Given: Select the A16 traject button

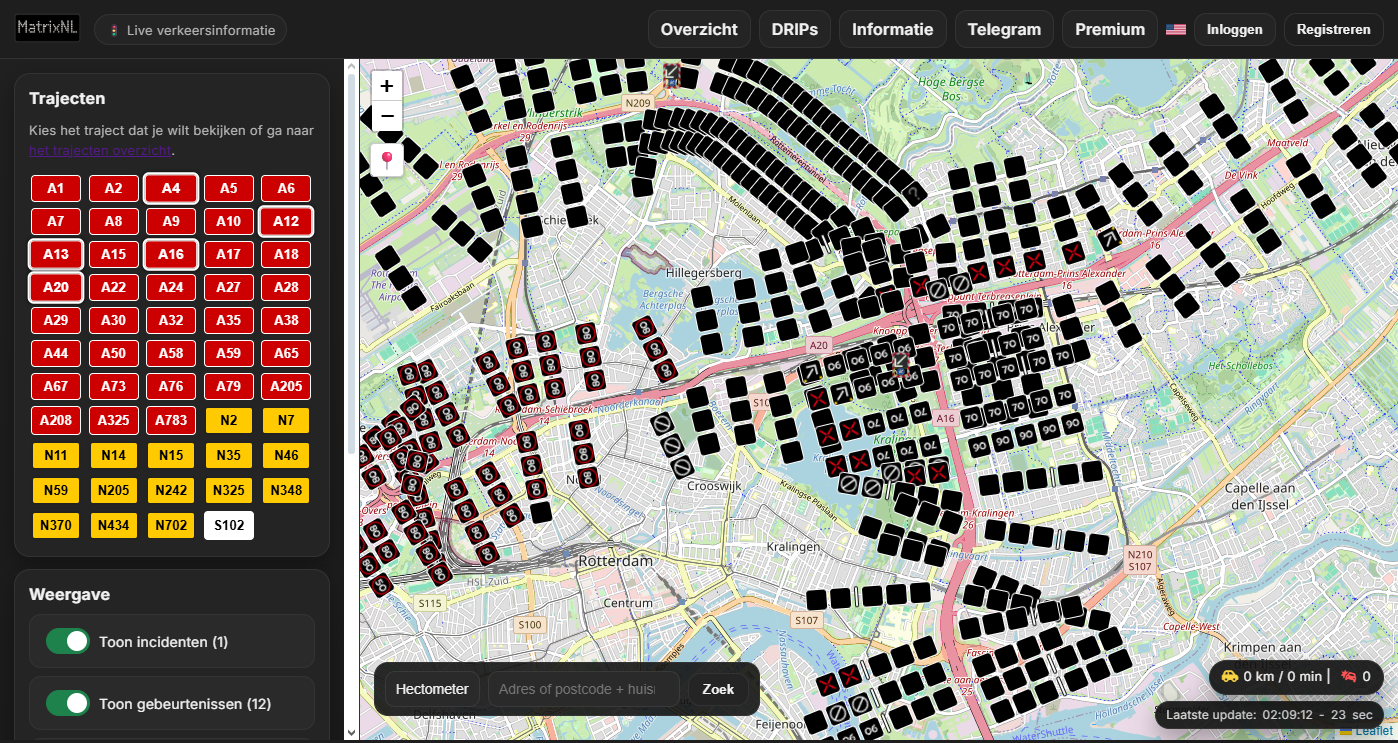Looking at the screenshot, I should pos(171,254).
